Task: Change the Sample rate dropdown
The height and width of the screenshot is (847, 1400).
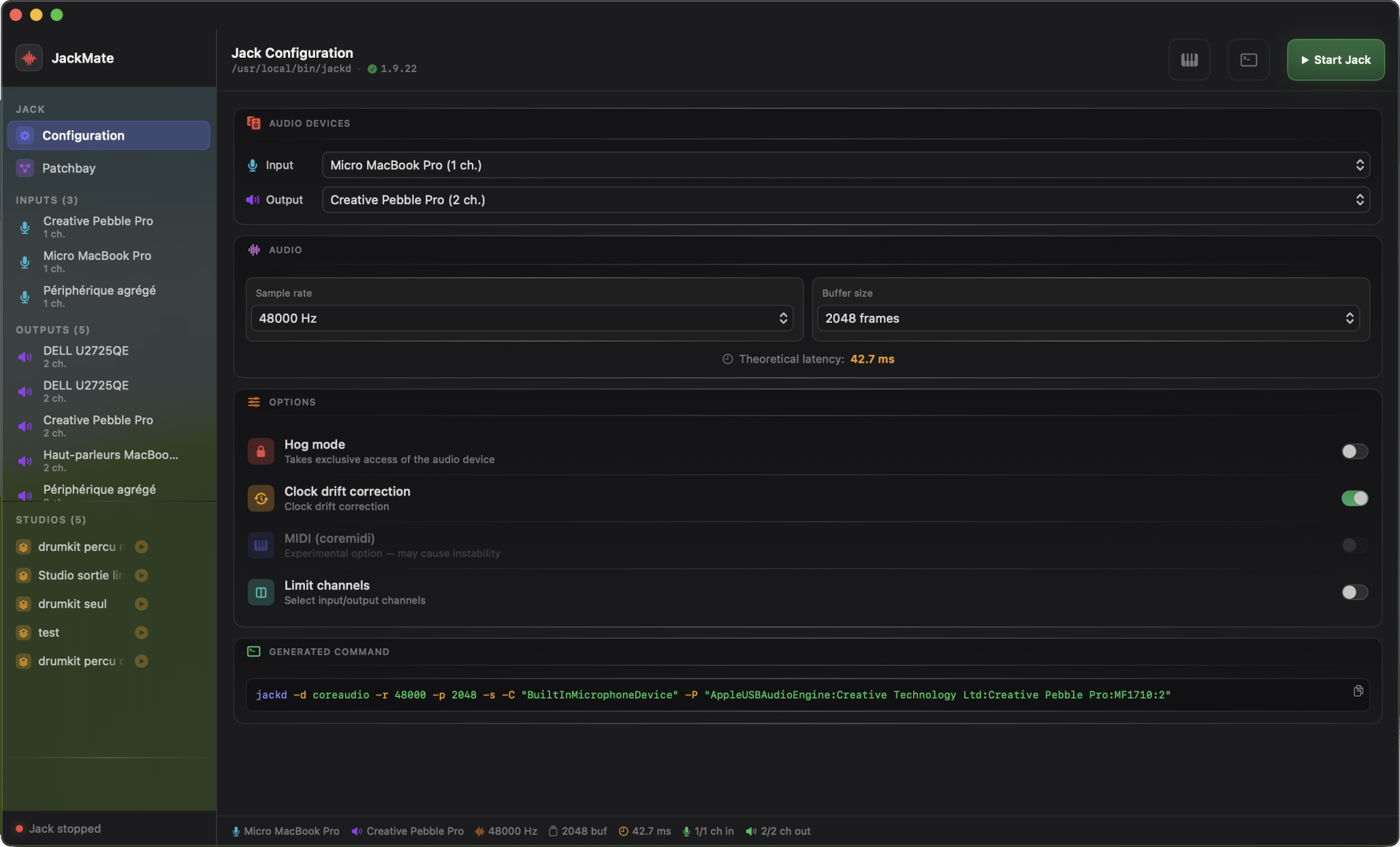Action: (522, 319)
